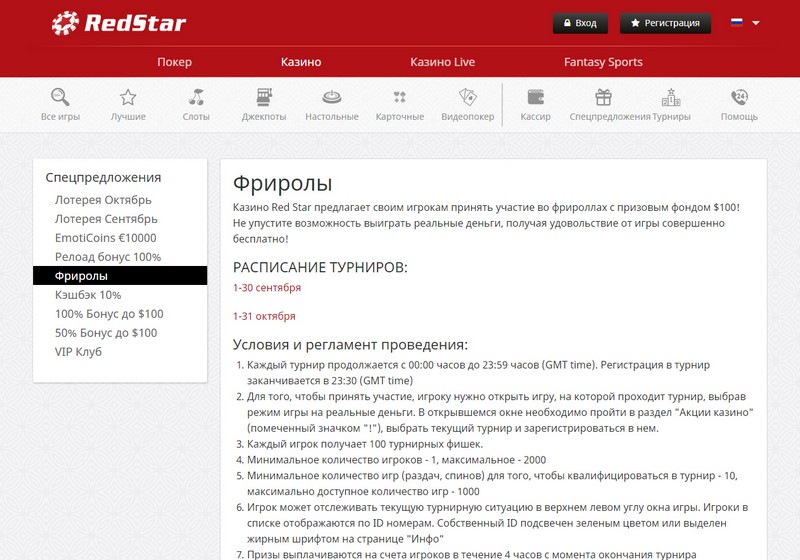The height and width of the screenshot is (560, 800).
Task: Open EmotiCoins €10000 offer
Action: coord(106,238)
